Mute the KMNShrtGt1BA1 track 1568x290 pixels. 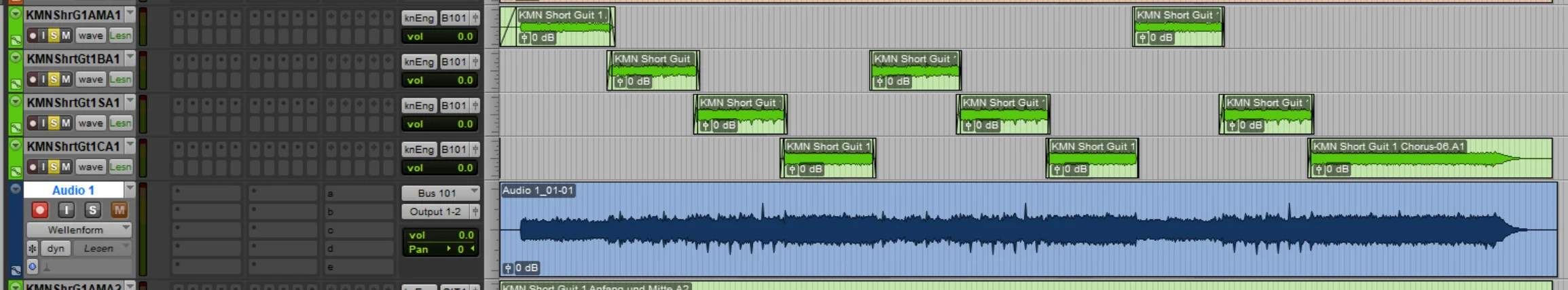tap(66, 79)
